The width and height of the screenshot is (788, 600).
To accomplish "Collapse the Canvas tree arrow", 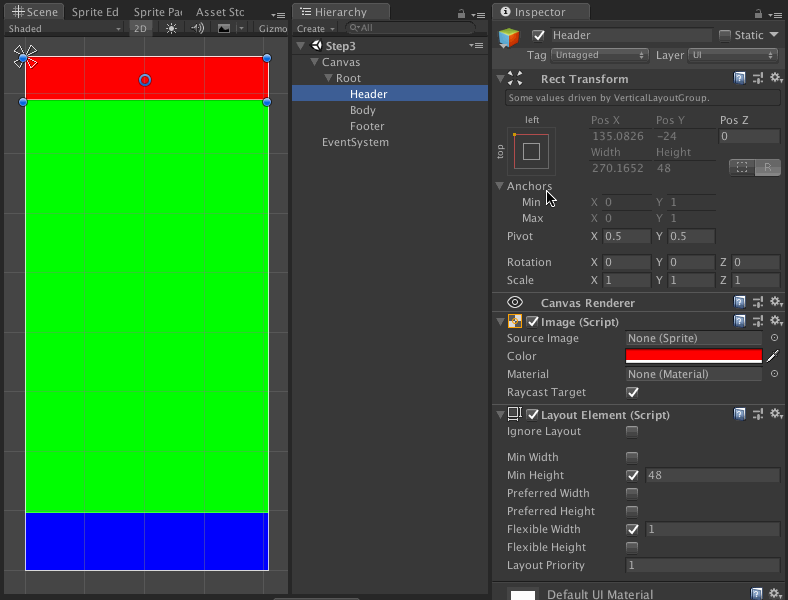I will coord(315,62).
